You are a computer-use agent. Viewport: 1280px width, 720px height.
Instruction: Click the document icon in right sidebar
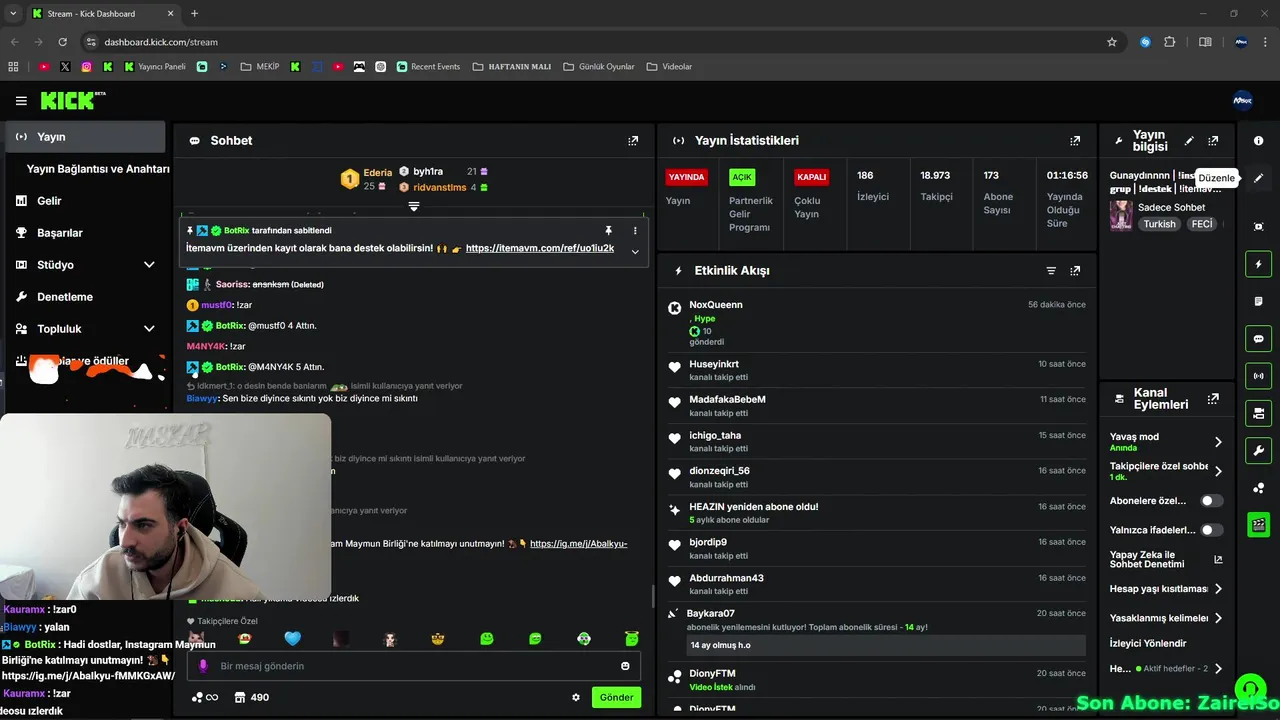pos(1259,301)
